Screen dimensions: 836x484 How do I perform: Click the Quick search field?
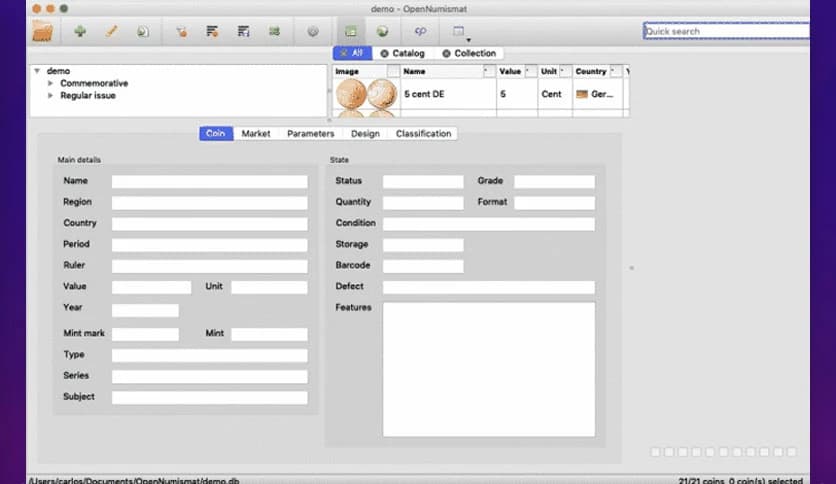[x=725, y=31]
